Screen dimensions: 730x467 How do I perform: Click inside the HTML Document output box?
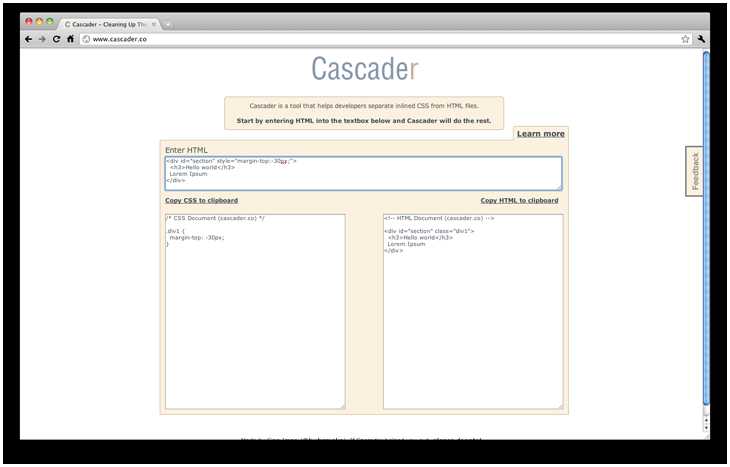click(473, 311)
